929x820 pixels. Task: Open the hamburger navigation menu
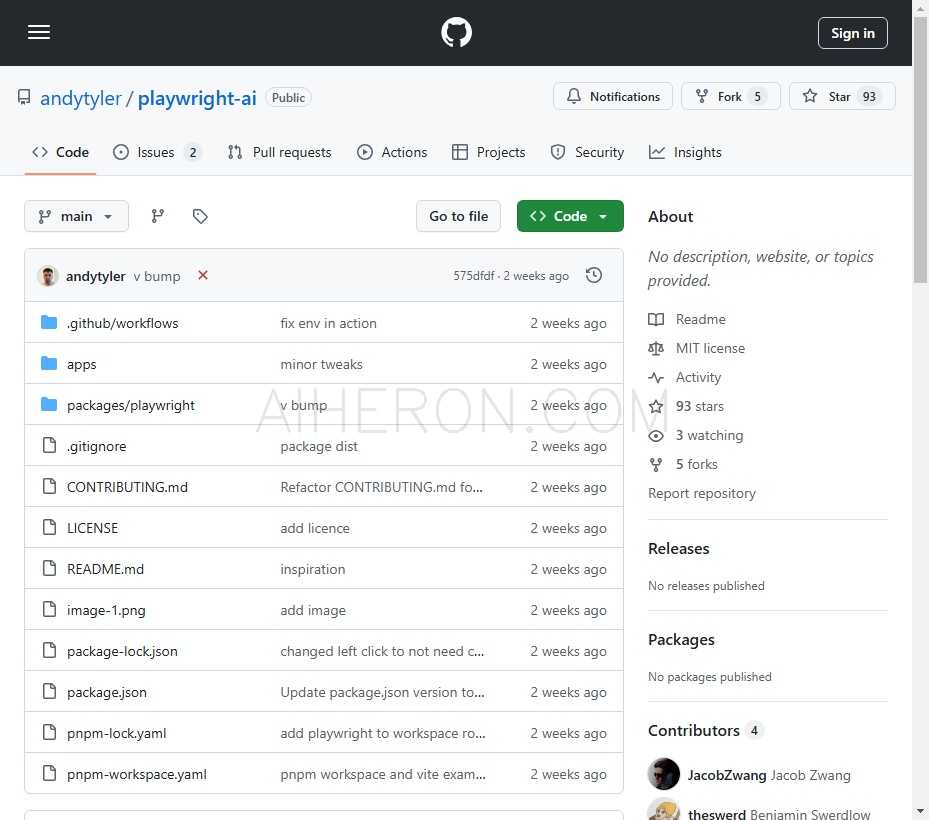click(x=39, y=32)
